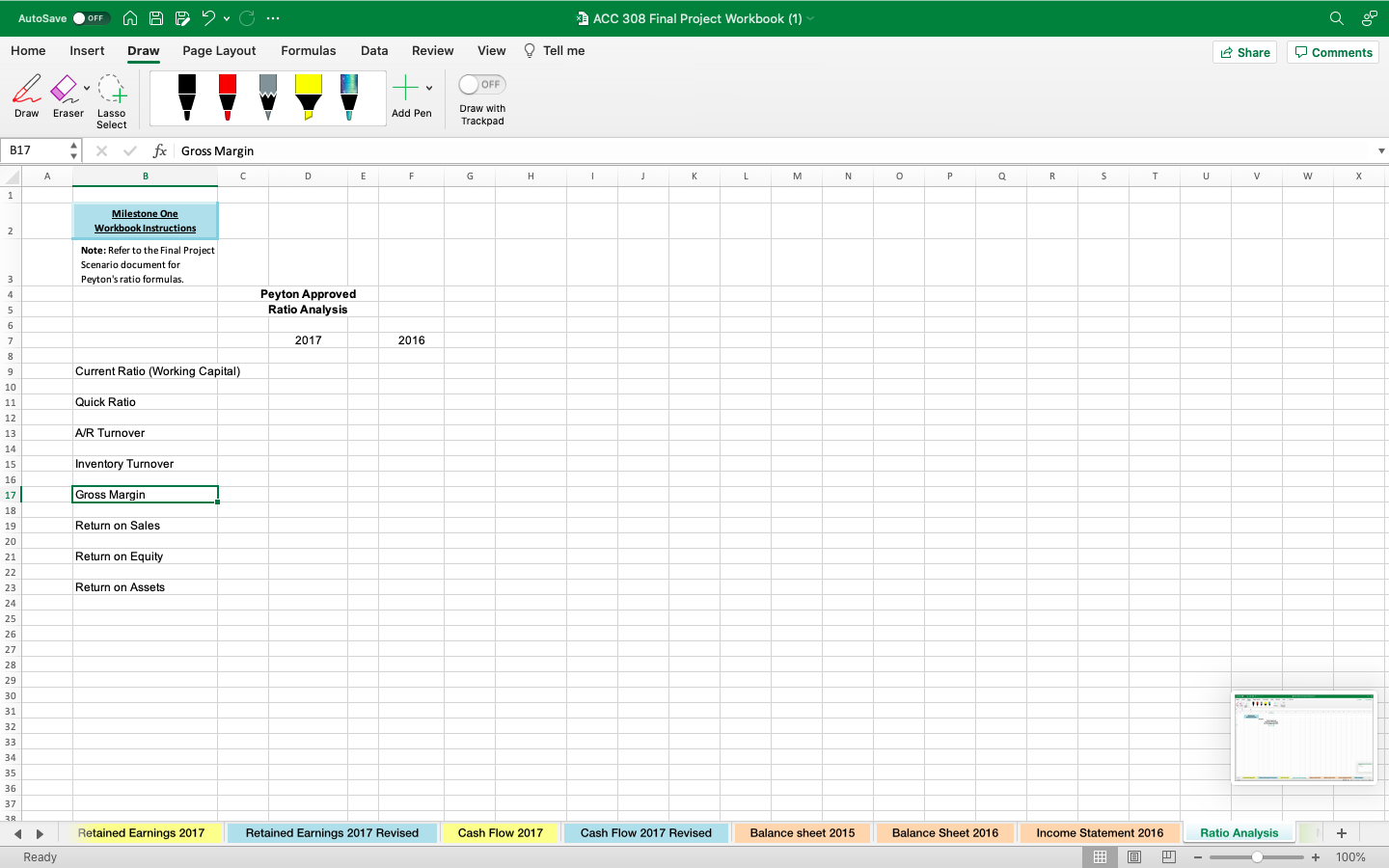Open the quick access more options ellipsis

click(x=273, y=18)
